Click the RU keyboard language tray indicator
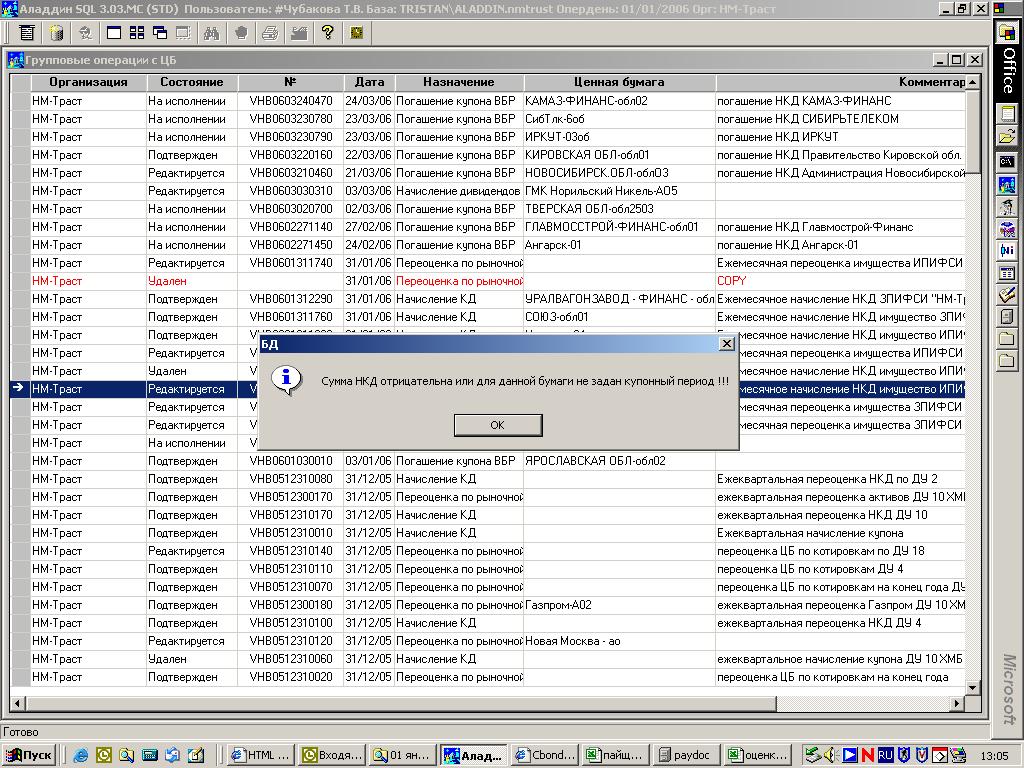Image resolution: width=1024 pixels, height=768 pixels. pyautogui.click(x=885, y=756)
